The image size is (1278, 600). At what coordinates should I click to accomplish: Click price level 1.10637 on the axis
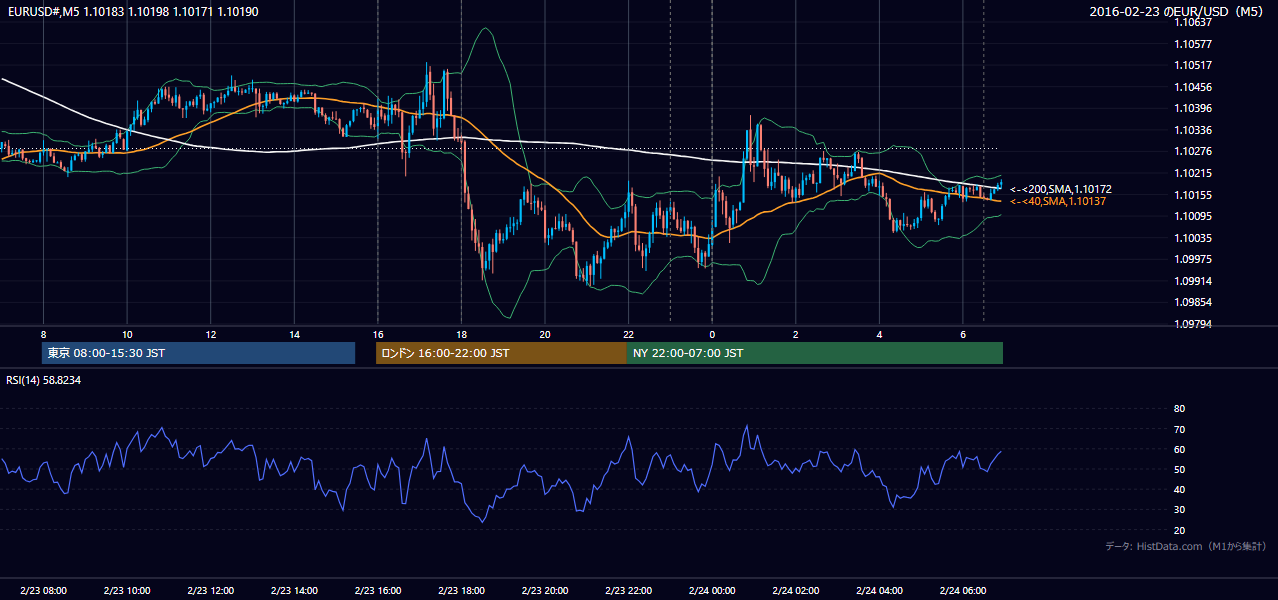[1193, 22]
